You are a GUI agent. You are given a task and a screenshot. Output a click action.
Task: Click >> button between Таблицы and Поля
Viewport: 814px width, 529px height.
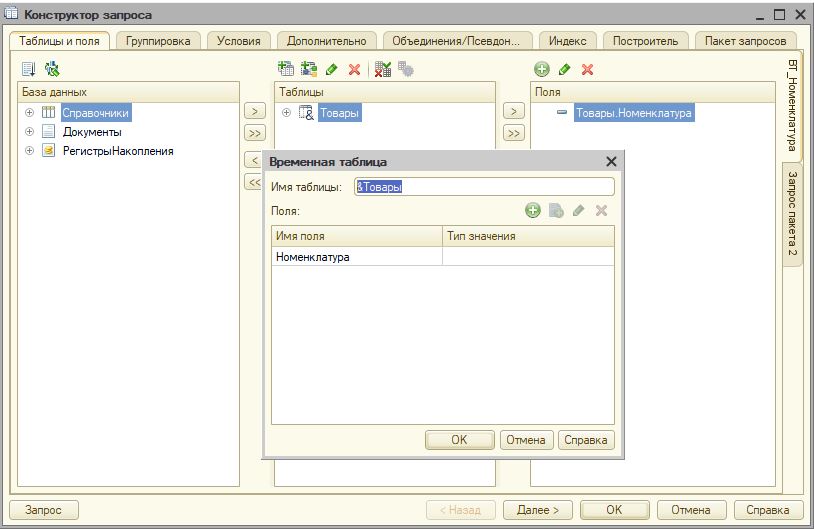[513, 133]
